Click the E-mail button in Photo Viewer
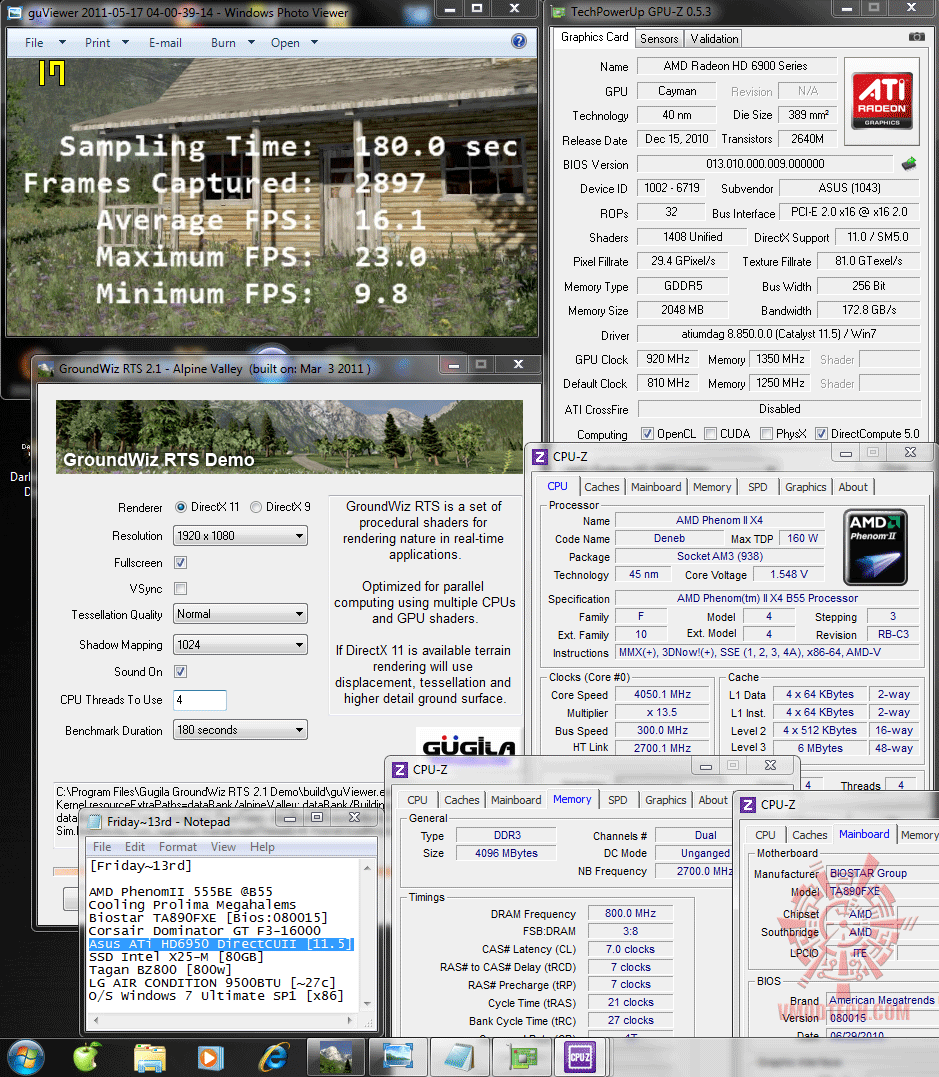939x1077 pixels. click(x=166, y=43)
